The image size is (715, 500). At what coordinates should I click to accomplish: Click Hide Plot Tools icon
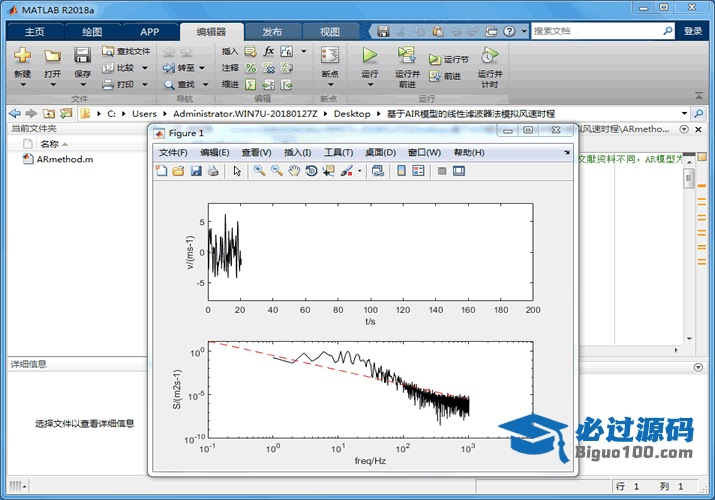441,171
